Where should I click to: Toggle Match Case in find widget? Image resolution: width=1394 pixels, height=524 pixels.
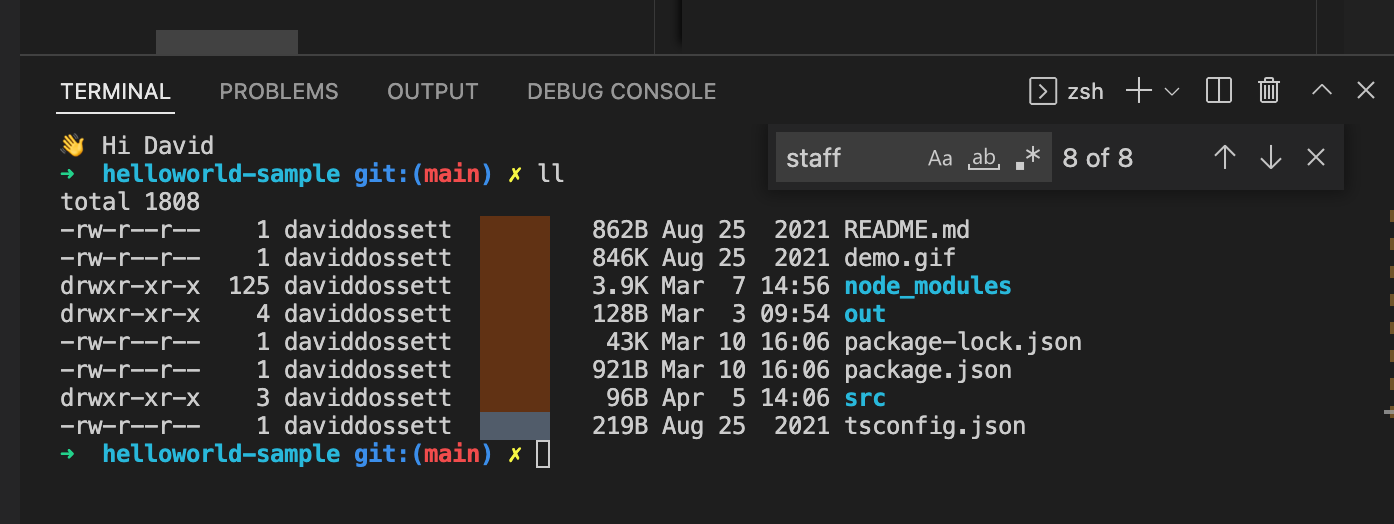point(940,158)
